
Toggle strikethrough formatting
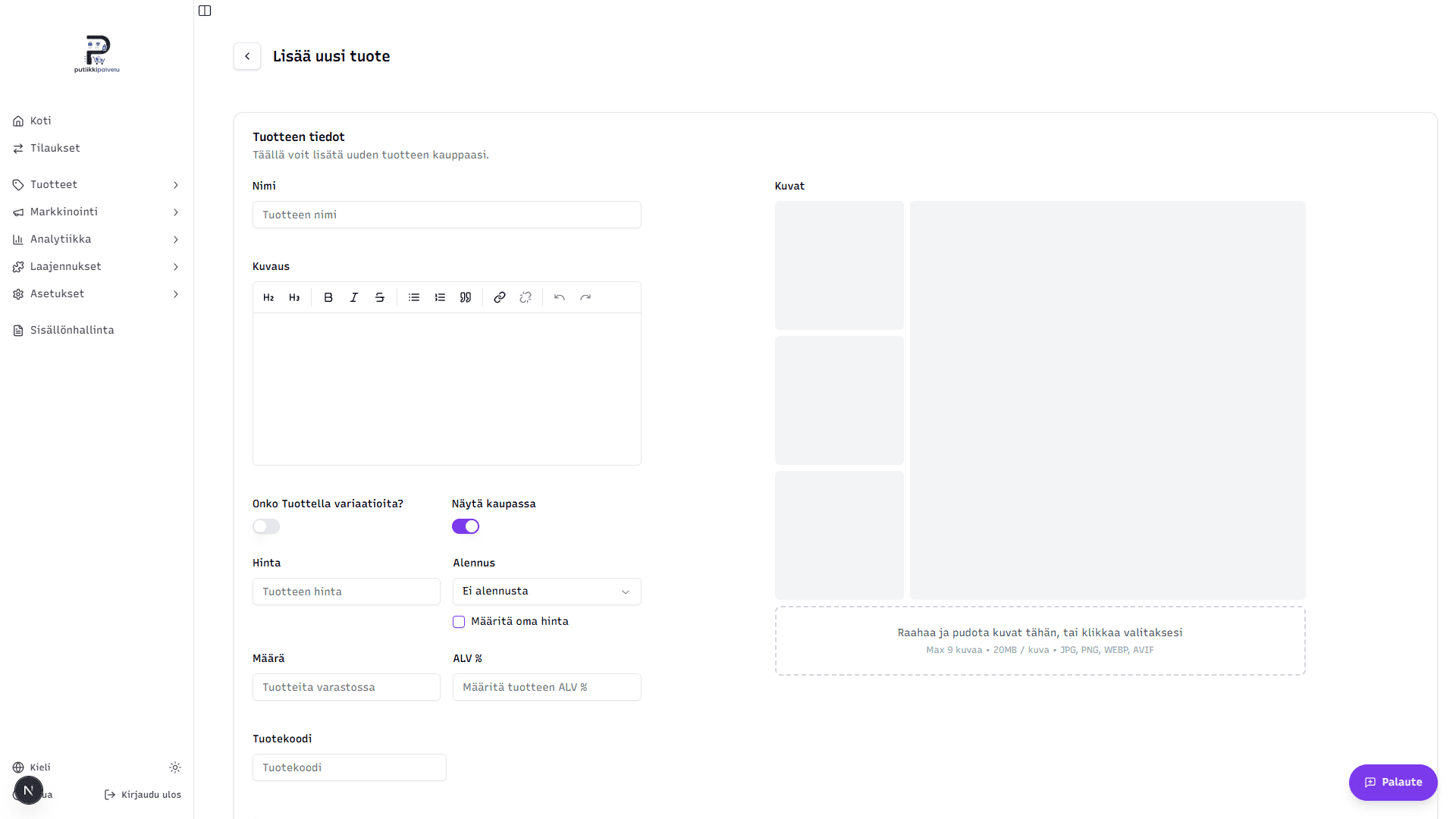[380, 297]
